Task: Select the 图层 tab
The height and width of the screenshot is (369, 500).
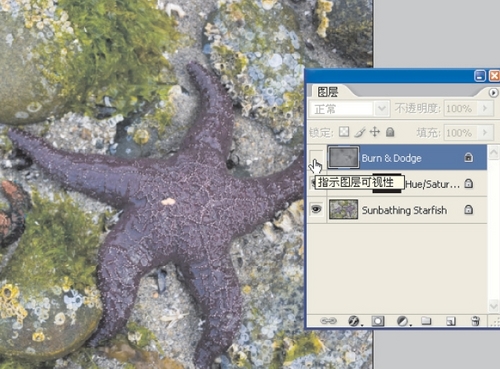Action: pyautogui.click(x=328, y=92)
